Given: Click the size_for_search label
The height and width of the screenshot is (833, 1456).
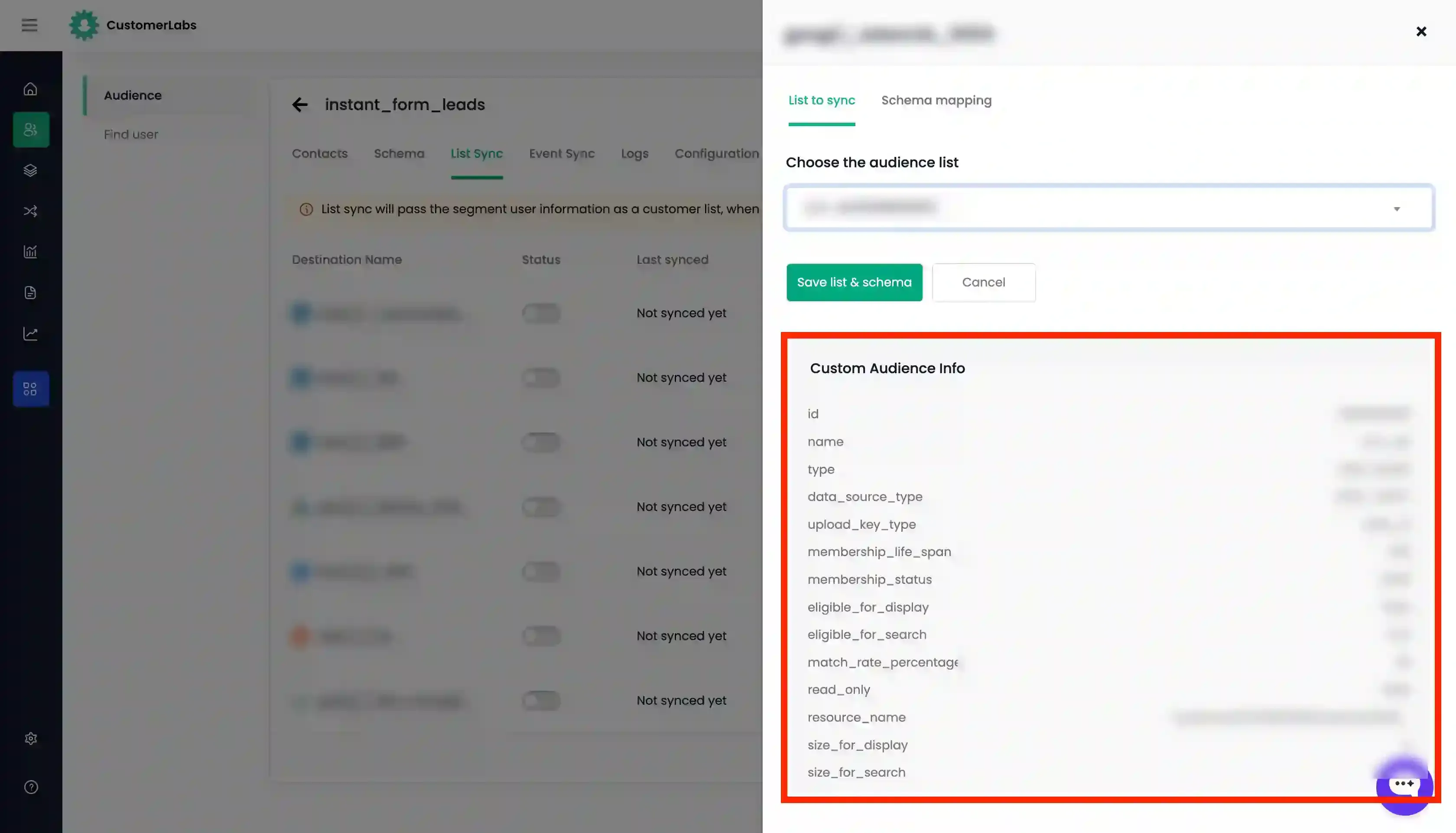Looking at the screenshot, I should 856,772.
